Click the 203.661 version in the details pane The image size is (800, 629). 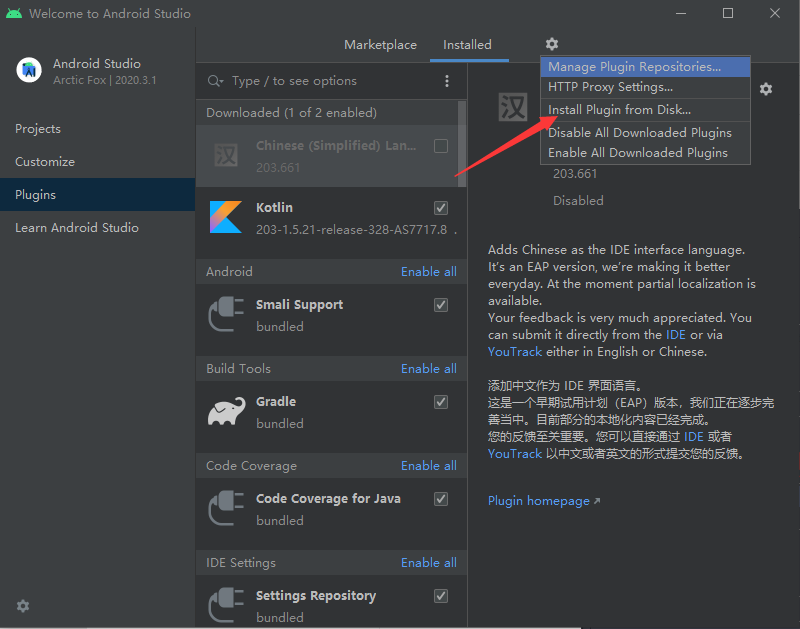click(x=575, y=174)
